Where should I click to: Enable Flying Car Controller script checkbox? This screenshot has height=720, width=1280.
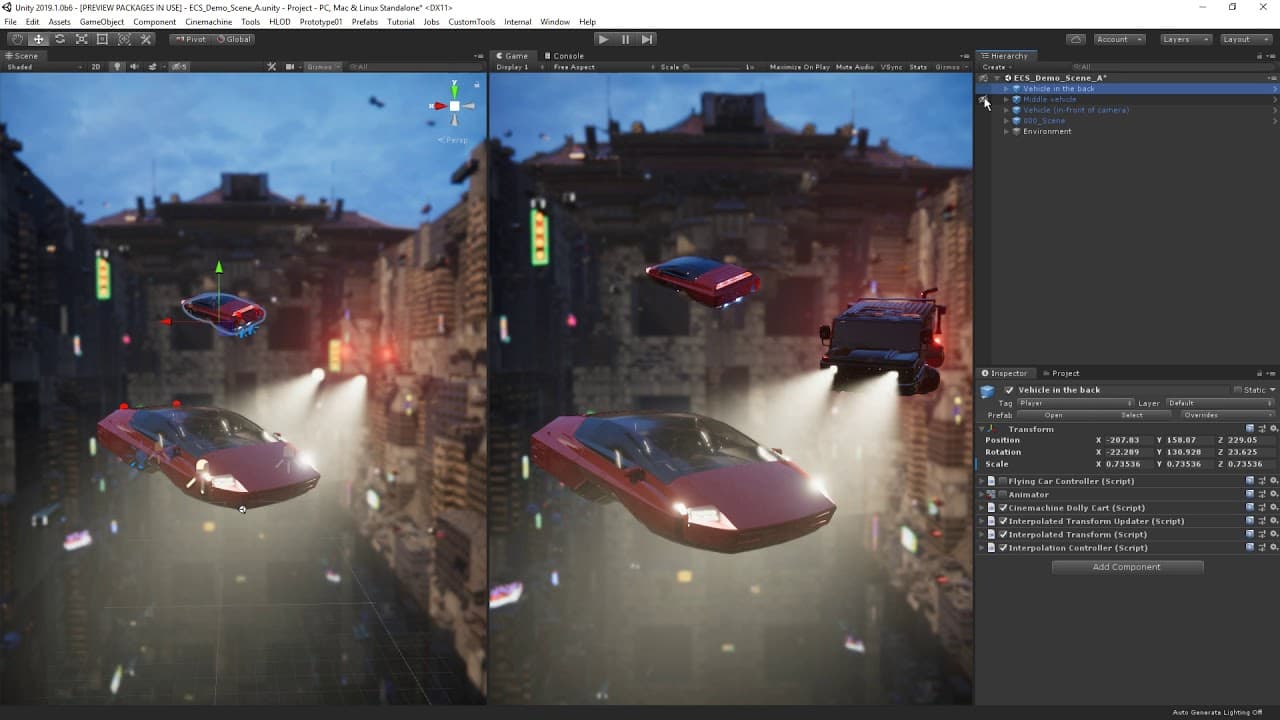coord(1003,481)
